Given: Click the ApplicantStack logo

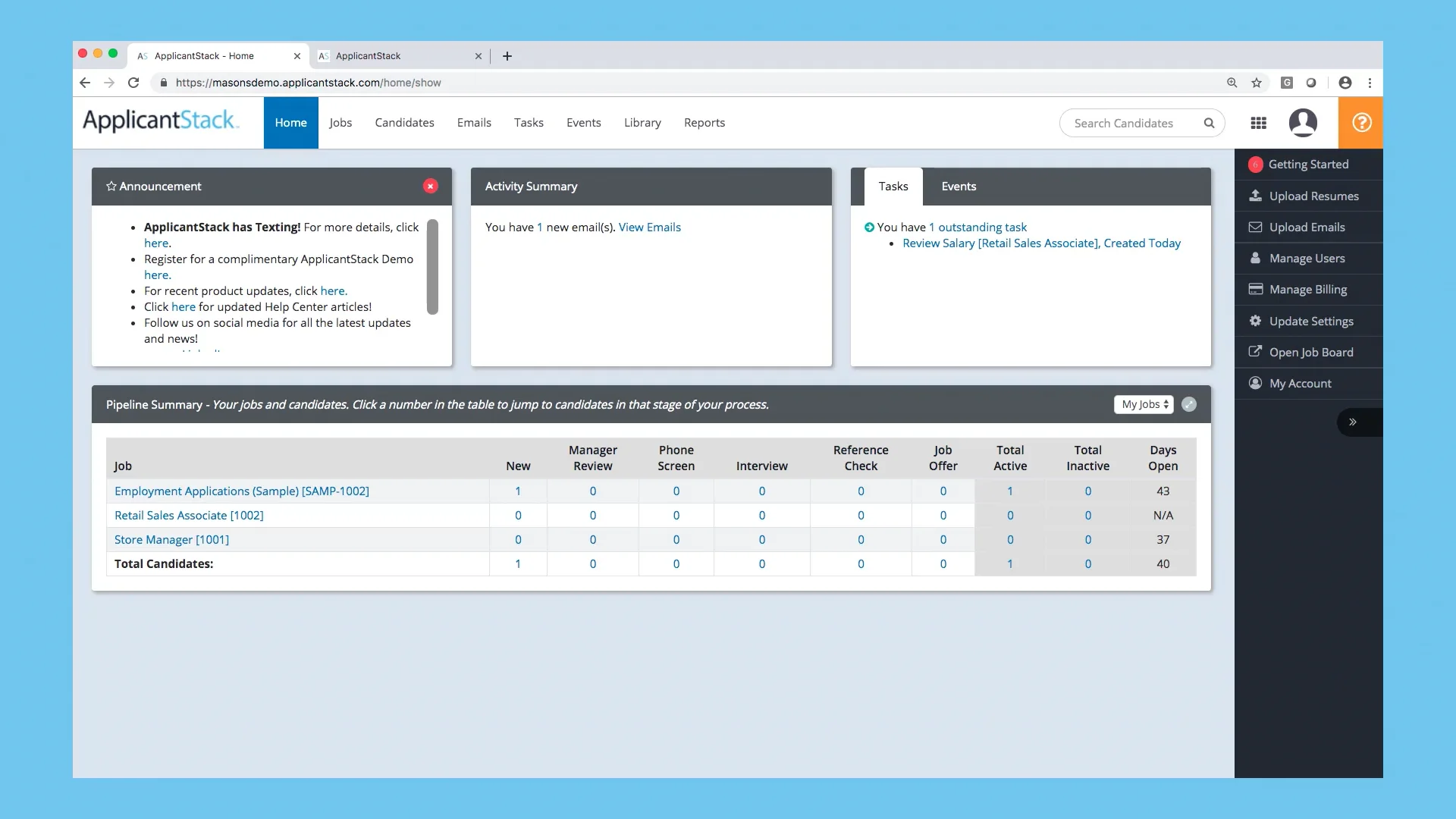Looking at the screenshot, I should [160, 121].
